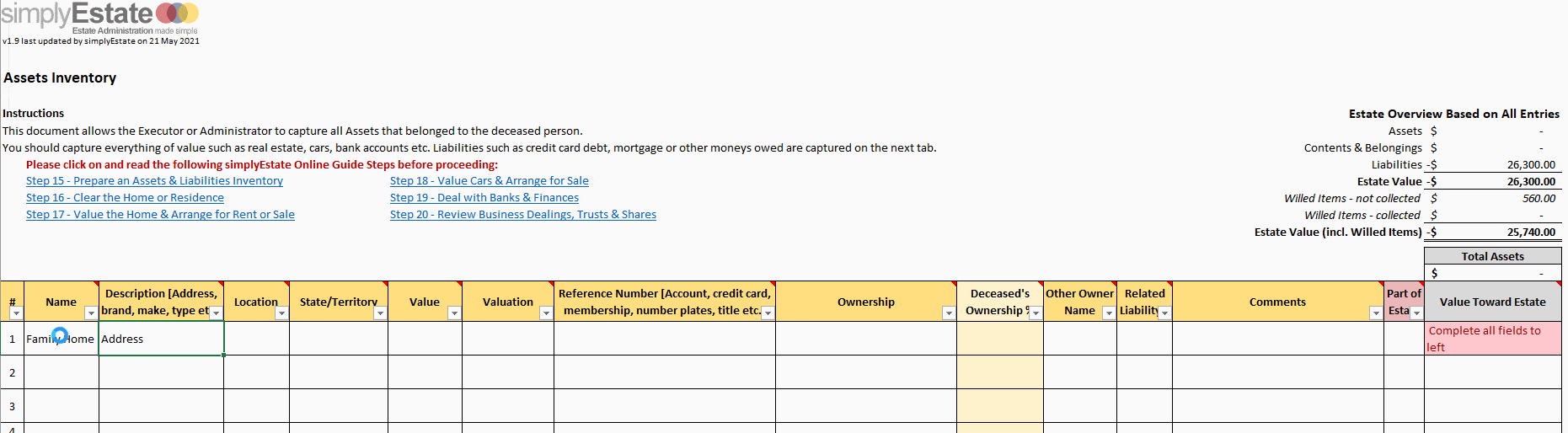This screenshot has width=1568, height=433.
Task: Click the version text last updated 21 May 2021
Action: point(101,40)
